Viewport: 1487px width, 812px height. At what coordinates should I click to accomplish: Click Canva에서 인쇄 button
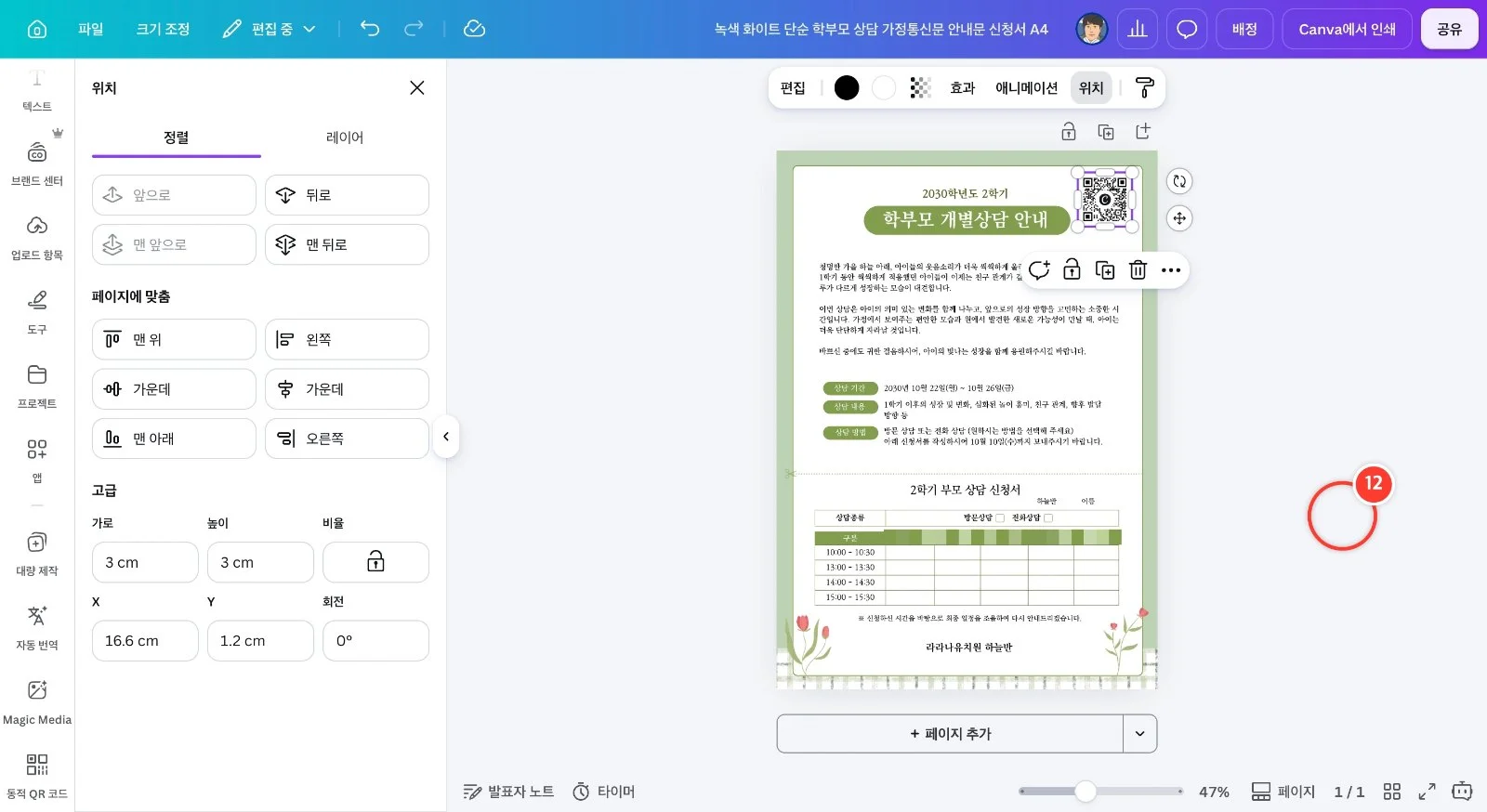coord(1347,29)
